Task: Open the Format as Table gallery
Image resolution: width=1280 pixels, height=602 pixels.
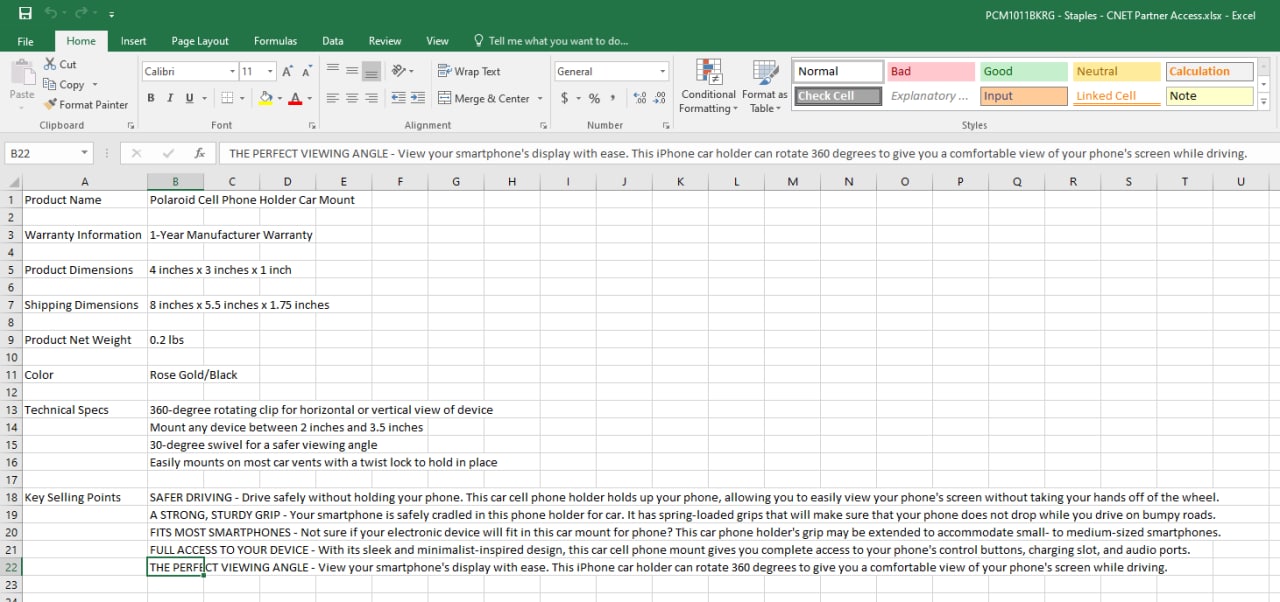Action: point(765,86)
